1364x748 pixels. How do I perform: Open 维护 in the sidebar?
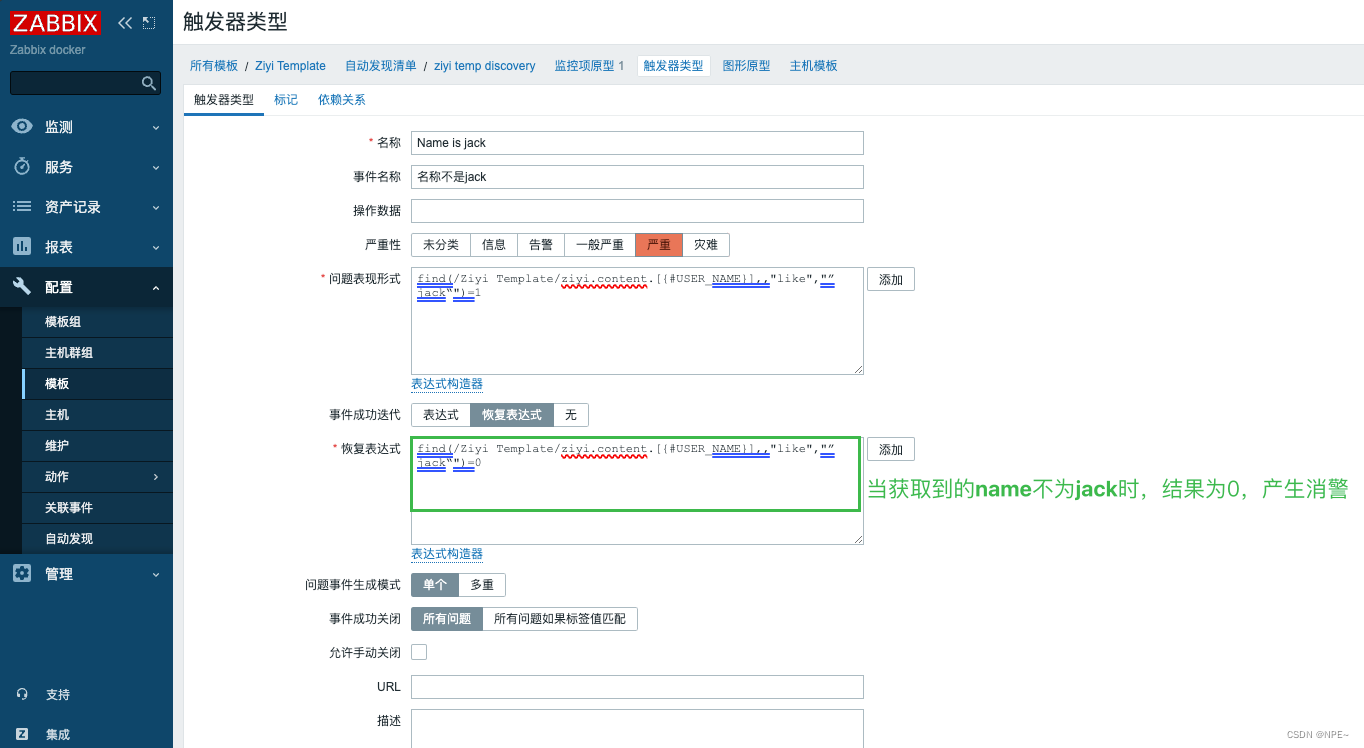(x=97, y=446)
